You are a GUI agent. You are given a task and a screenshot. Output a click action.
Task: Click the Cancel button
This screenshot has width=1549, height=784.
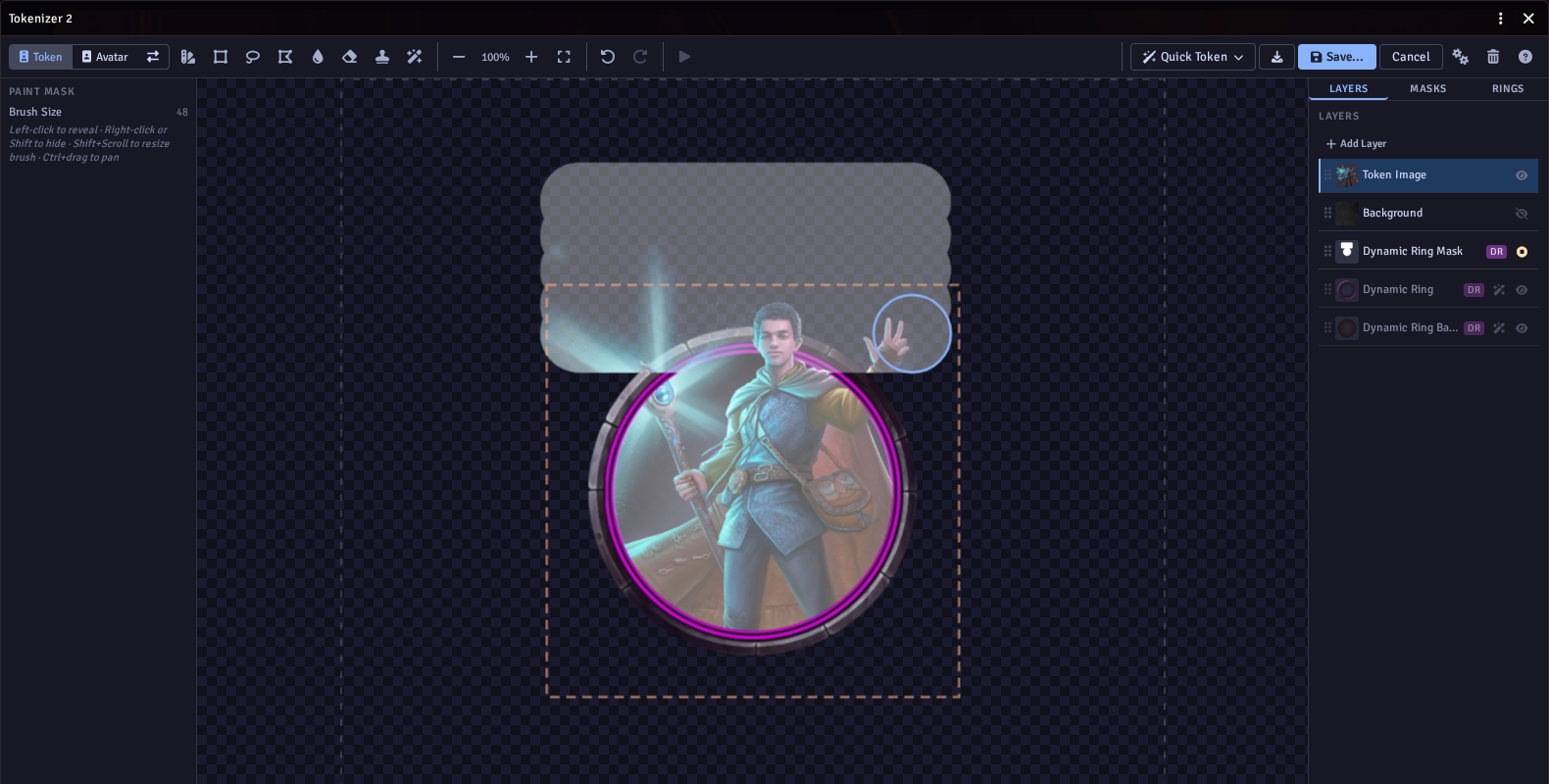point(1411,57)
